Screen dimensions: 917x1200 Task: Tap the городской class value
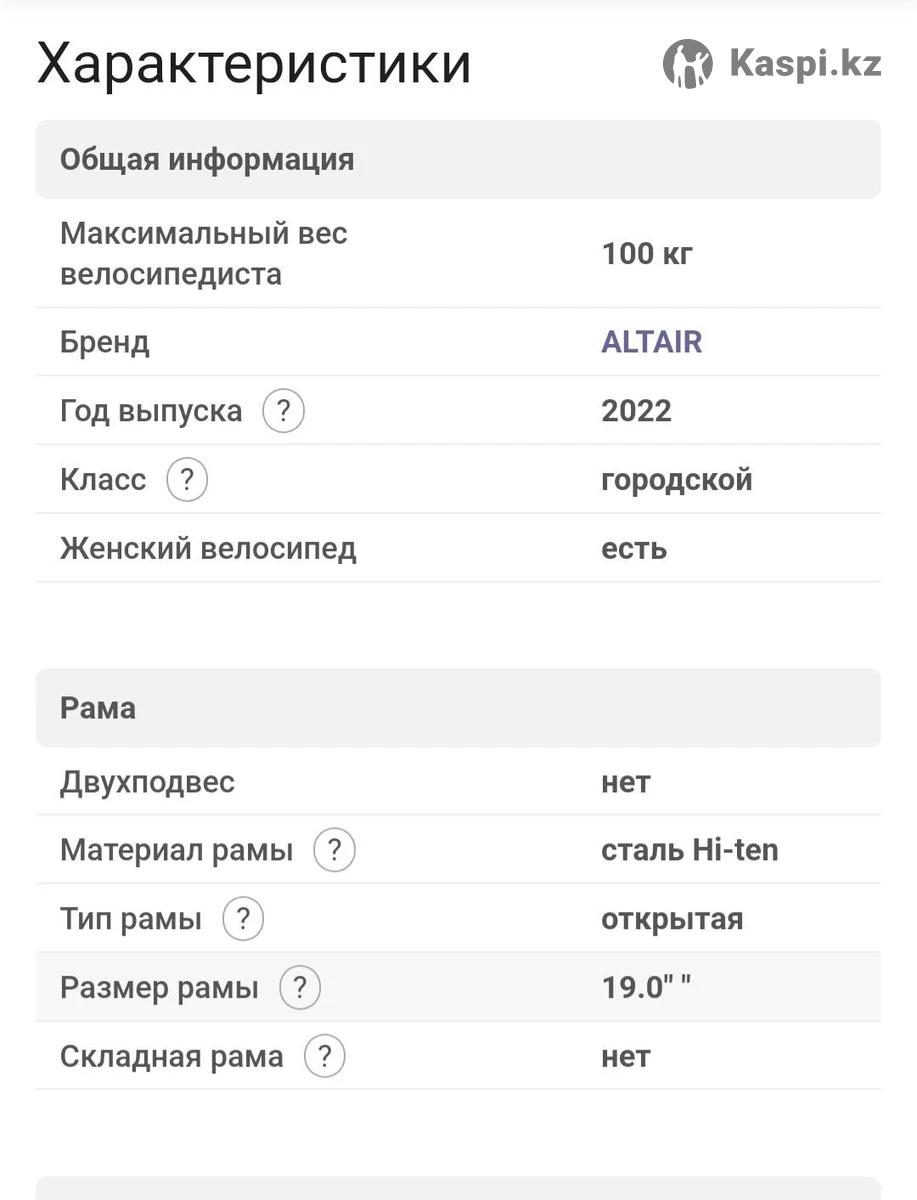[x=677, y=480]
